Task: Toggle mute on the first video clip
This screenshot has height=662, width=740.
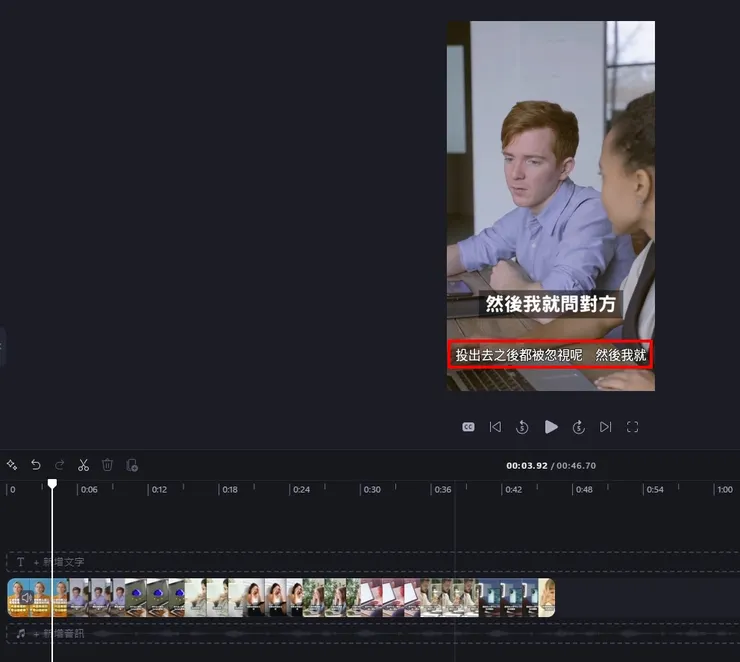Action: (x=26, y=598)
